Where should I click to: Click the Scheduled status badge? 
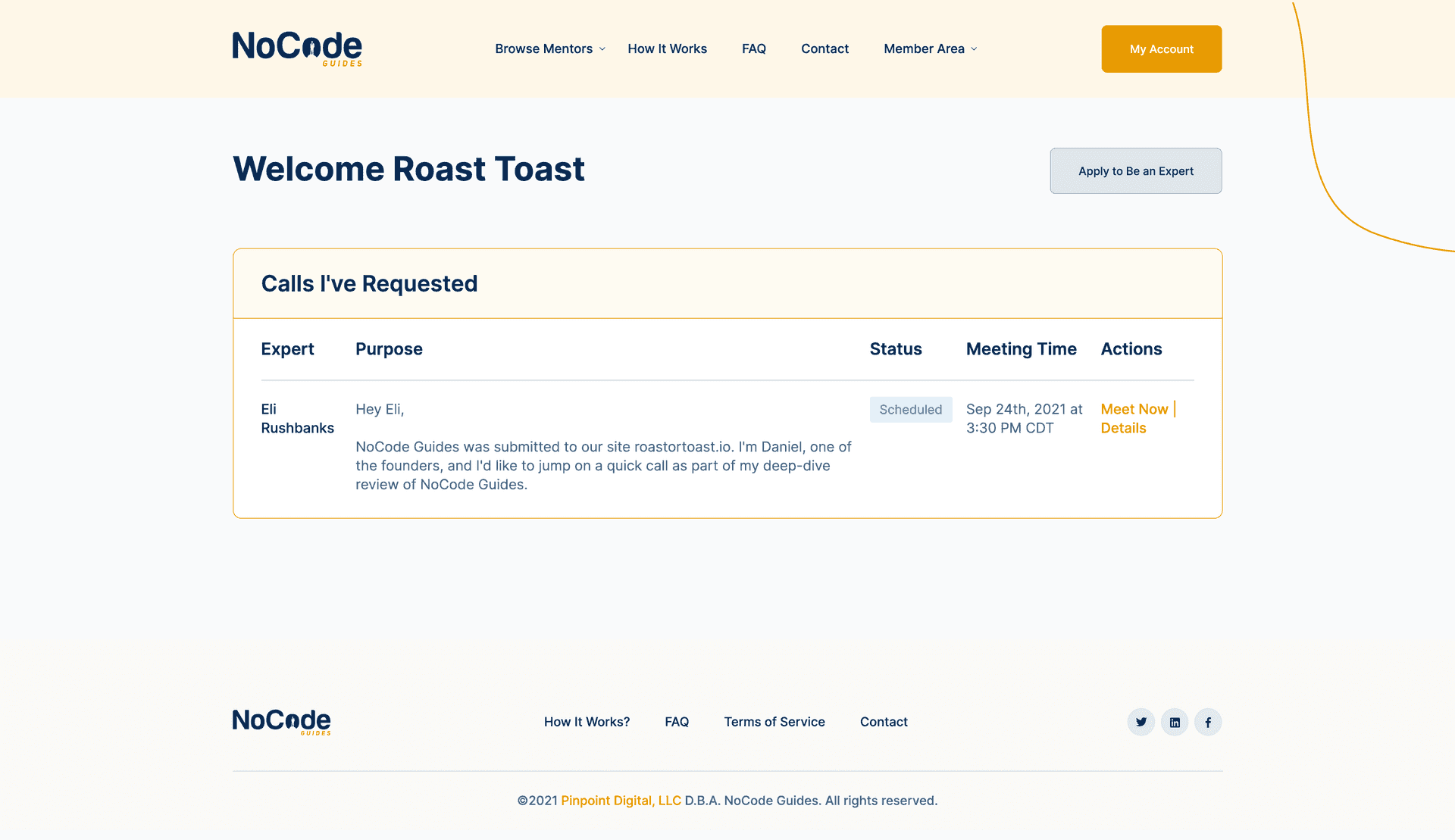[x=910, y=410]
